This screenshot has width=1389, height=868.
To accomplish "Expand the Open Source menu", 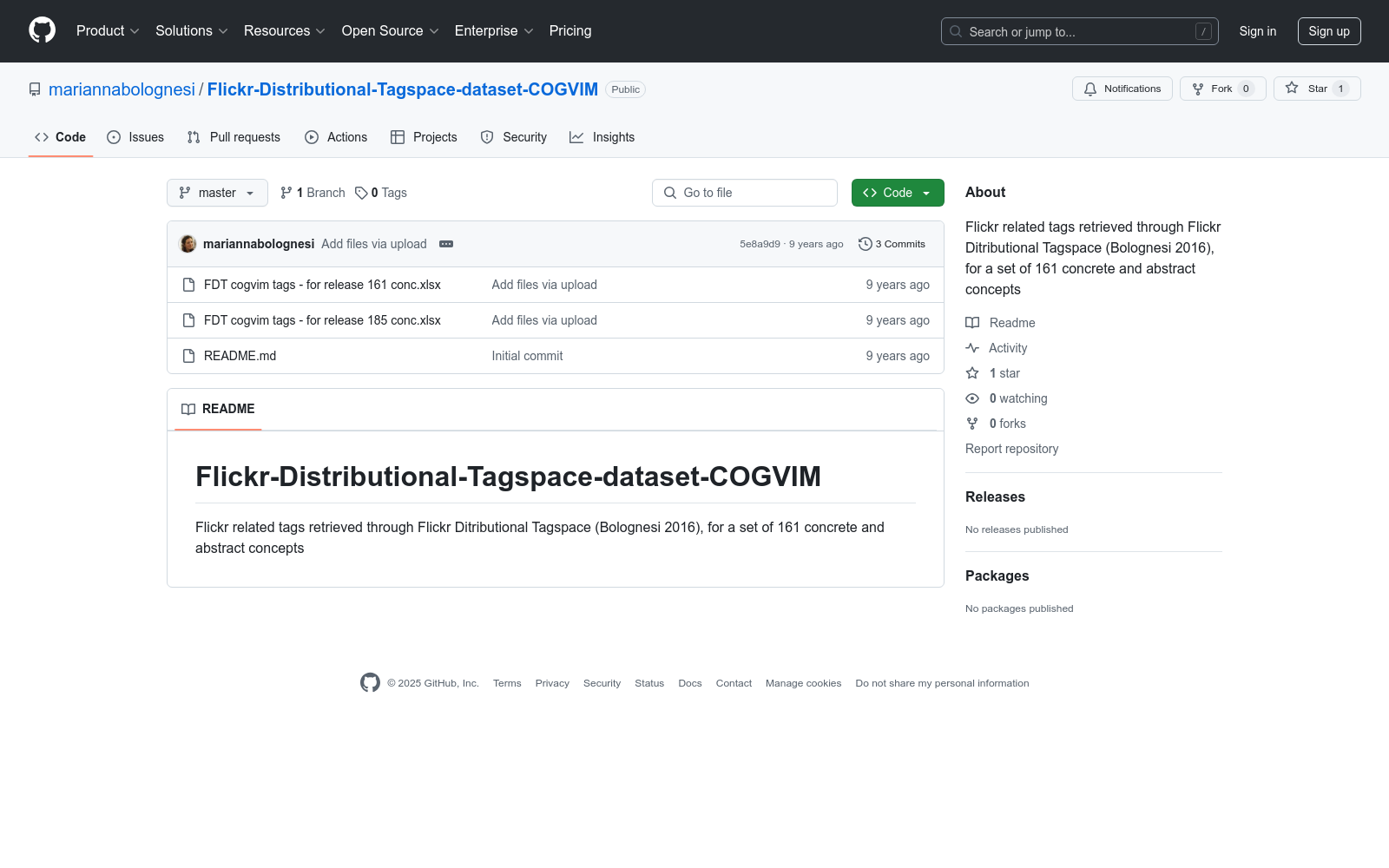I will [390, 30].
